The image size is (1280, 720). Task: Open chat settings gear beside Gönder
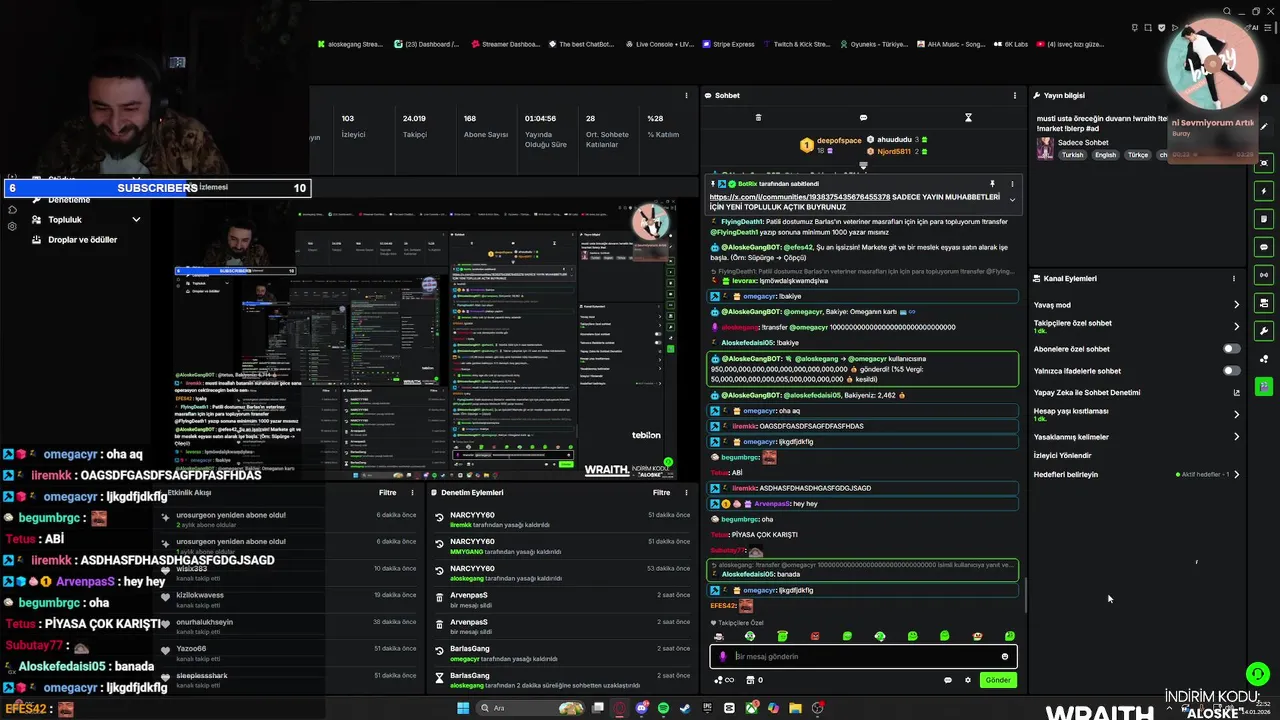967,680
